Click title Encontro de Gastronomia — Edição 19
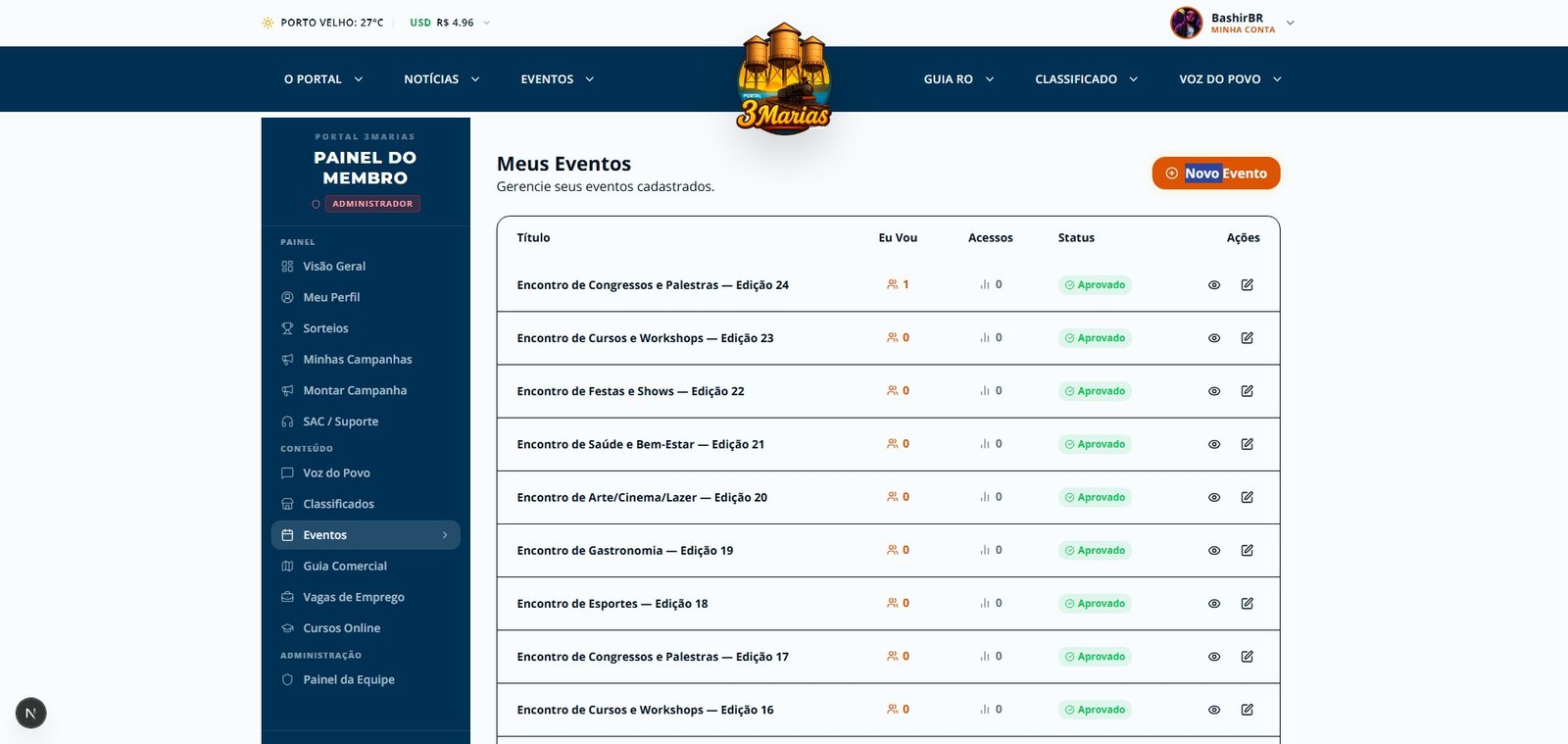The height and width of the screenshot is (744, 1568). tap(625, 551)
